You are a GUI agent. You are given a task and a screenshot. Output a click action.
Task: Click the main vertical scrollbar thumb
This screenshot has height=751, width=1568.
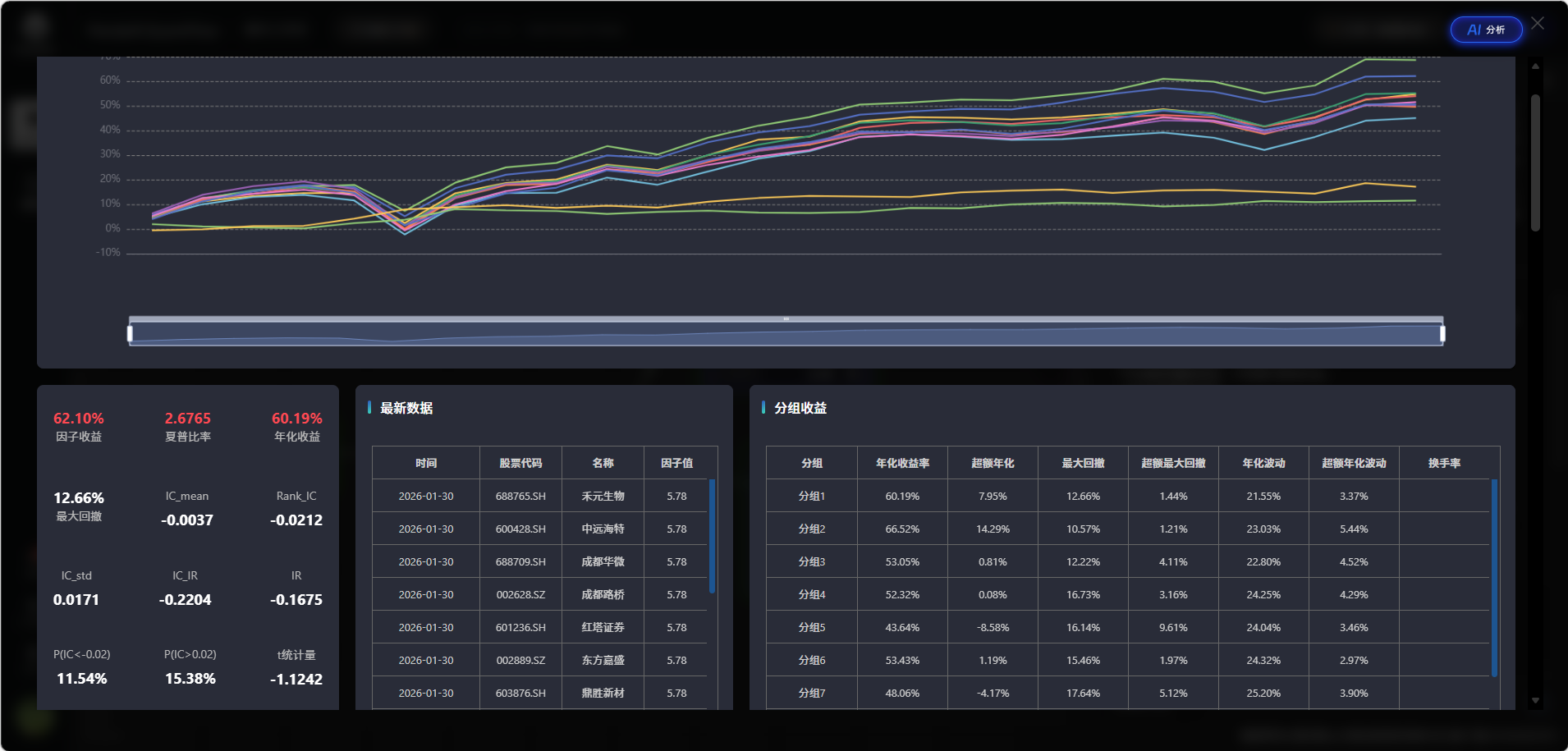[1535, 163]
